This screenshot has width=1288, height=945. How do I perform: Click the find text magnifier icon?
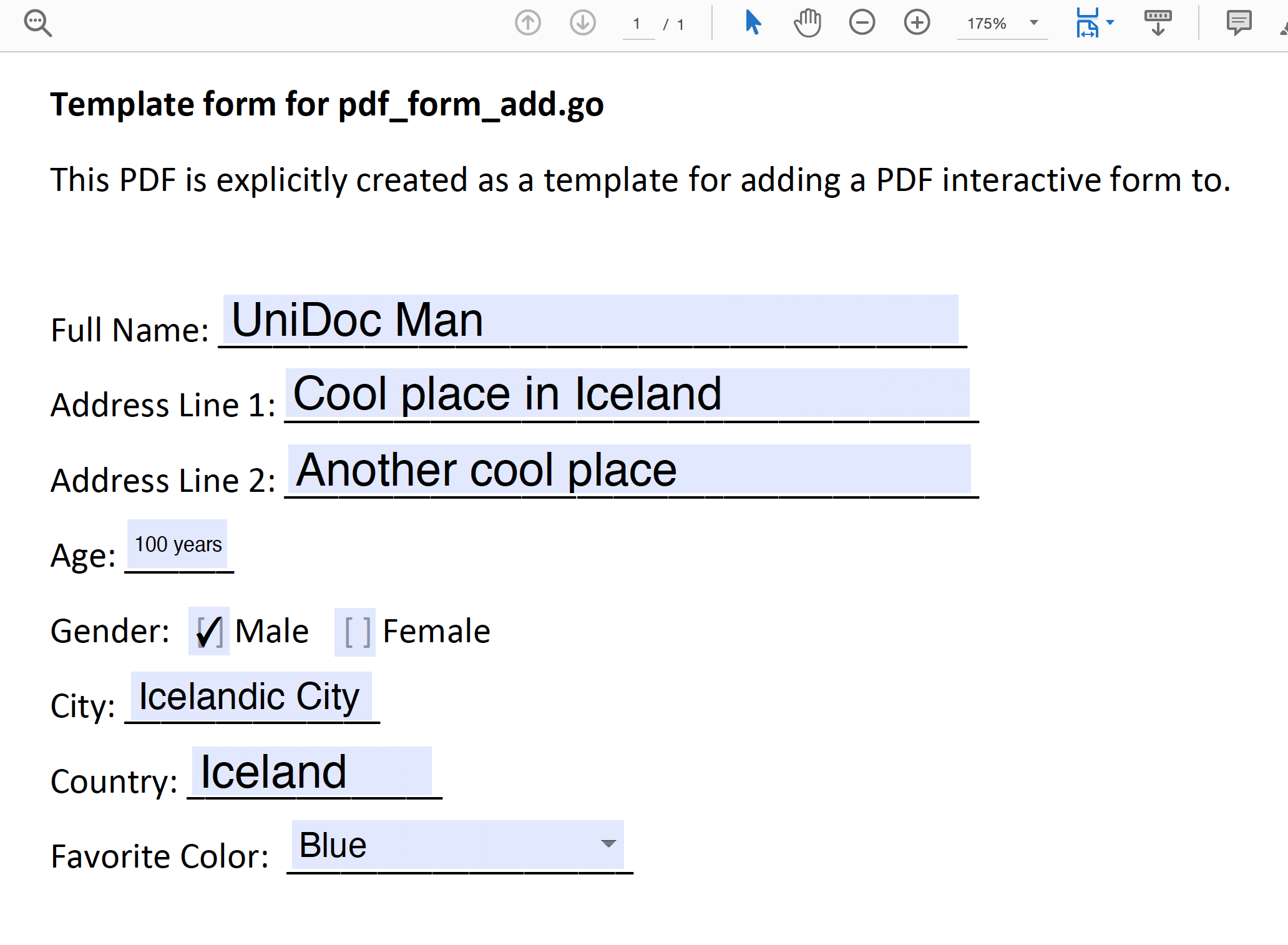37,24
